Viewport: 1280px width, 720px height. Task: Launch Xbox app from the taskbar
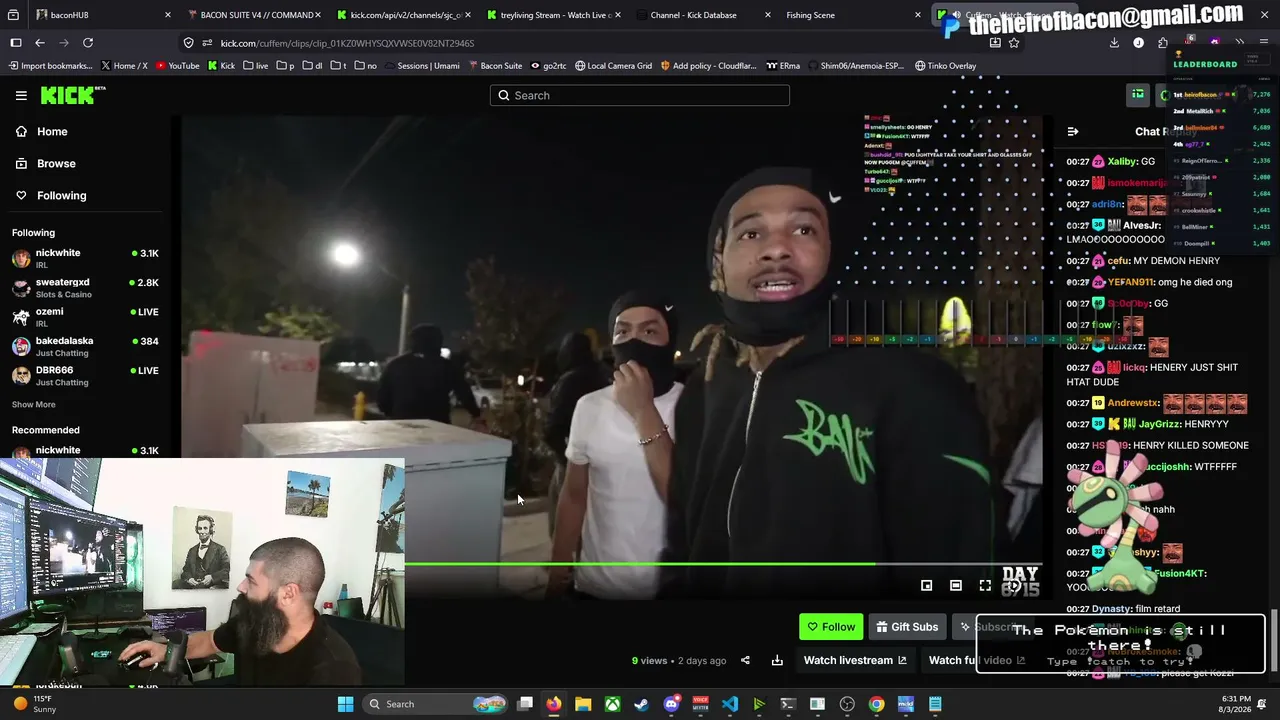pos(612,704)
